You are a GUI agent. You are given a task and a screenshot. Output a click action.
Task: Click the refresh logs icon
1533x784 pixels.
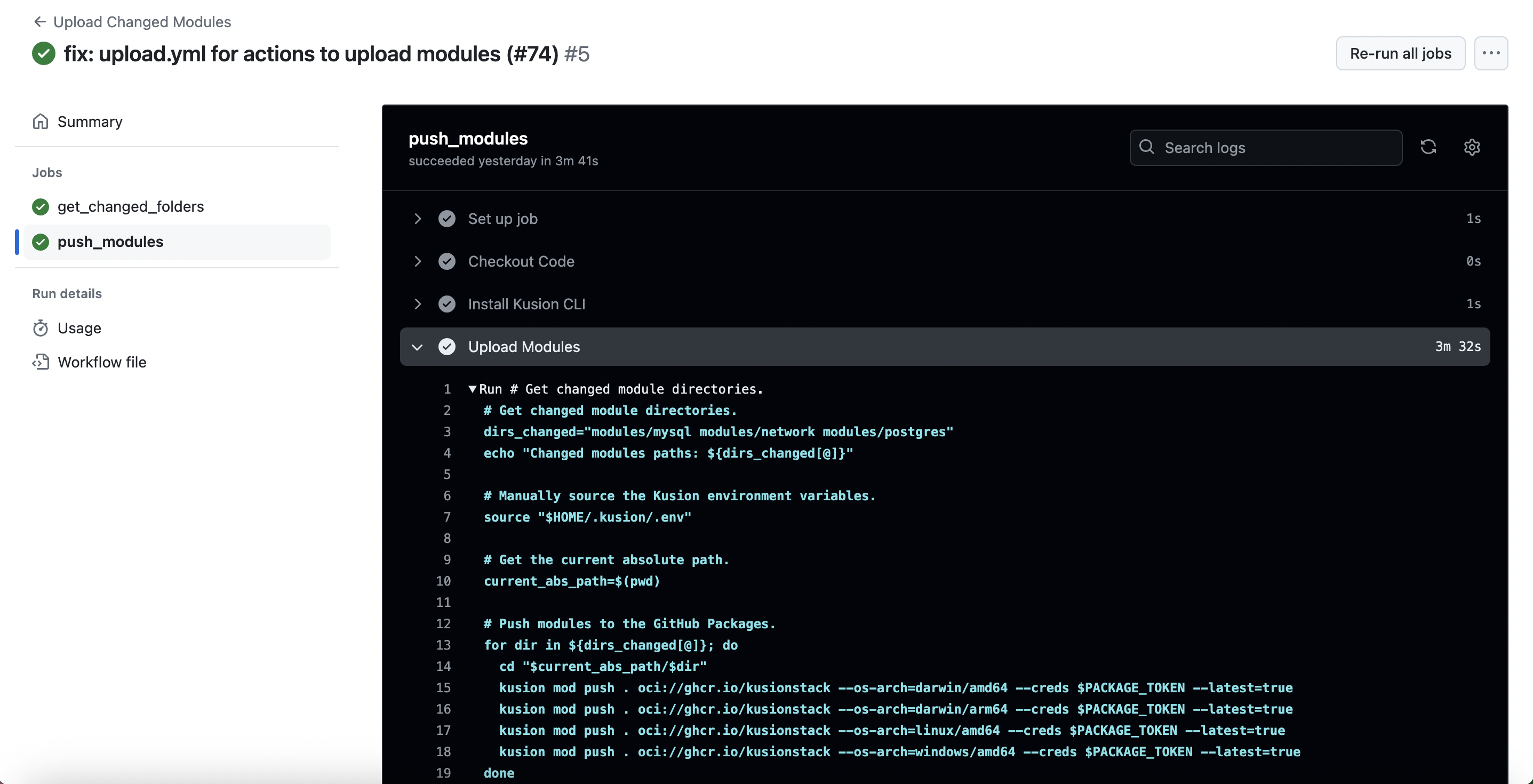coord(1429,147)
